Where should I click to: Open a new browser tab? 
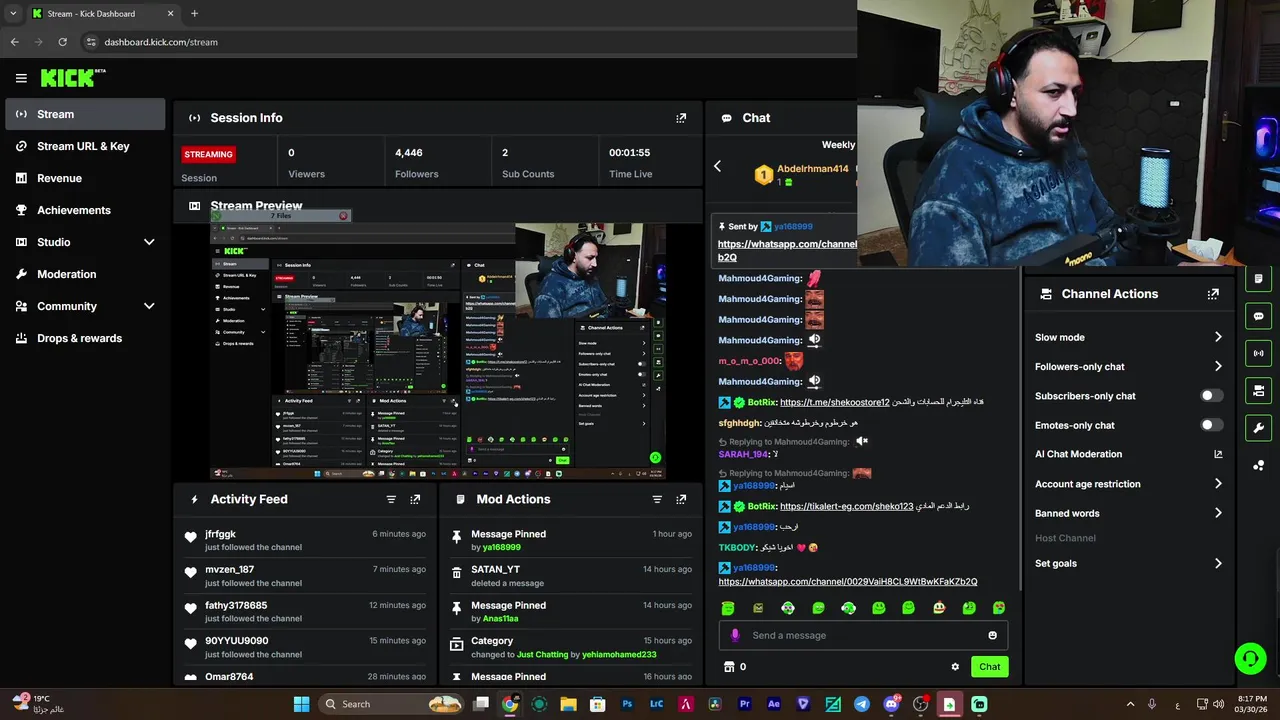[194, 14]
